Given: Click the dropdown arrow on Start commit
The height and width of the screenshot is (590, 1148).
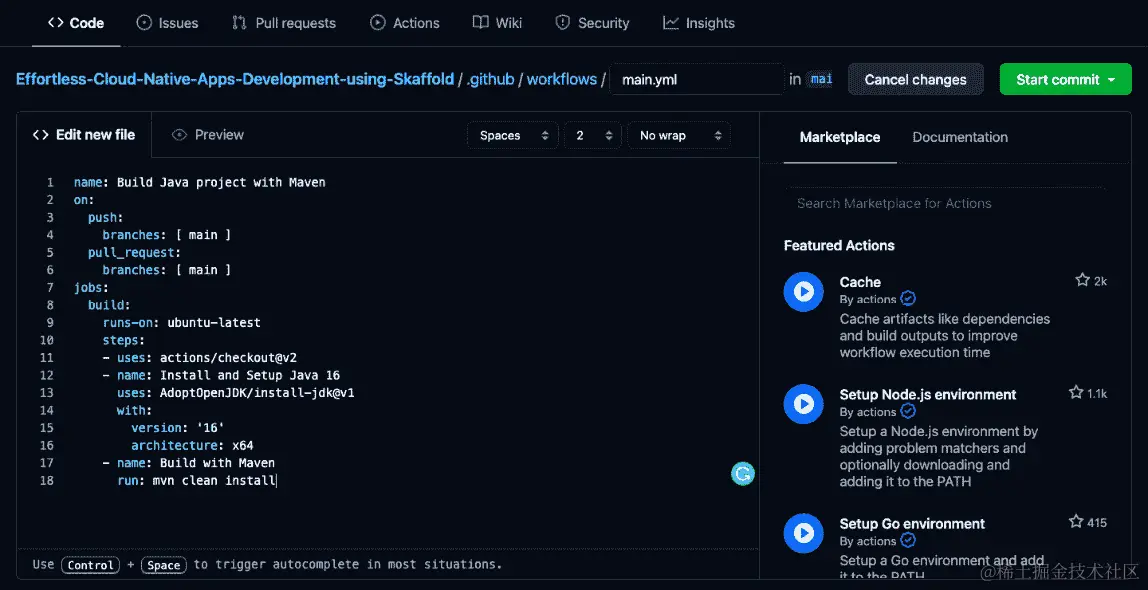Looking at the screenshot, I should (x=1111, y=80).
